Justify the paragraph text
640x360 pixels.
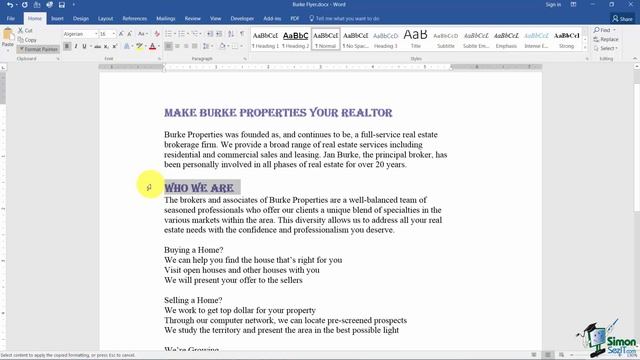[x=195, y=47]
